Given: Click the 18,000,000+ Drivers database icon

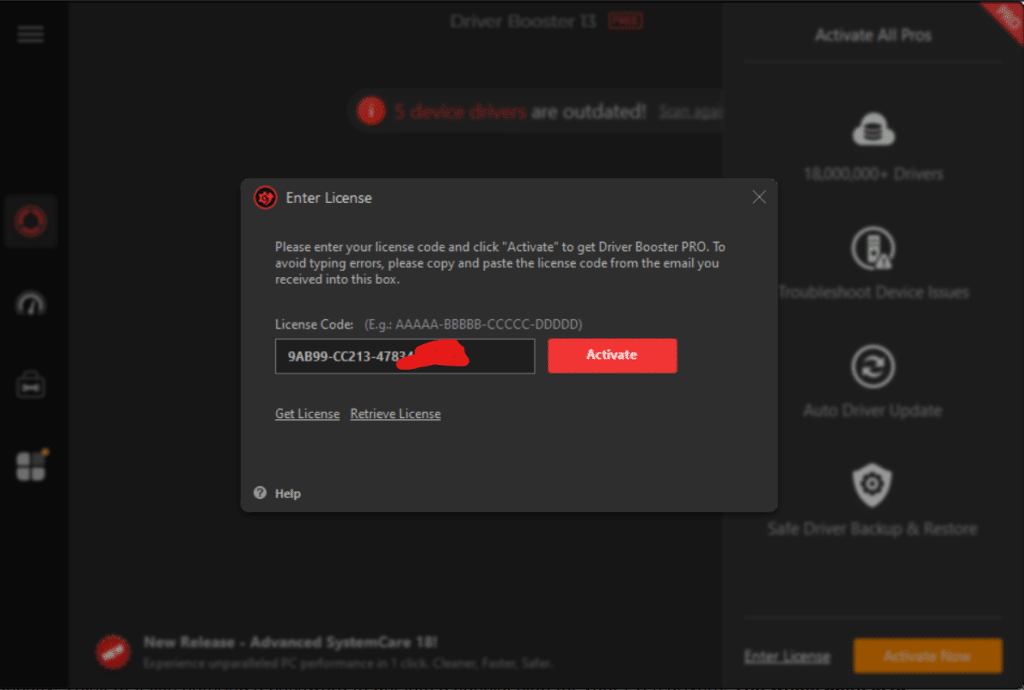Looking at the screenshot, I should [x=873, y=129].
